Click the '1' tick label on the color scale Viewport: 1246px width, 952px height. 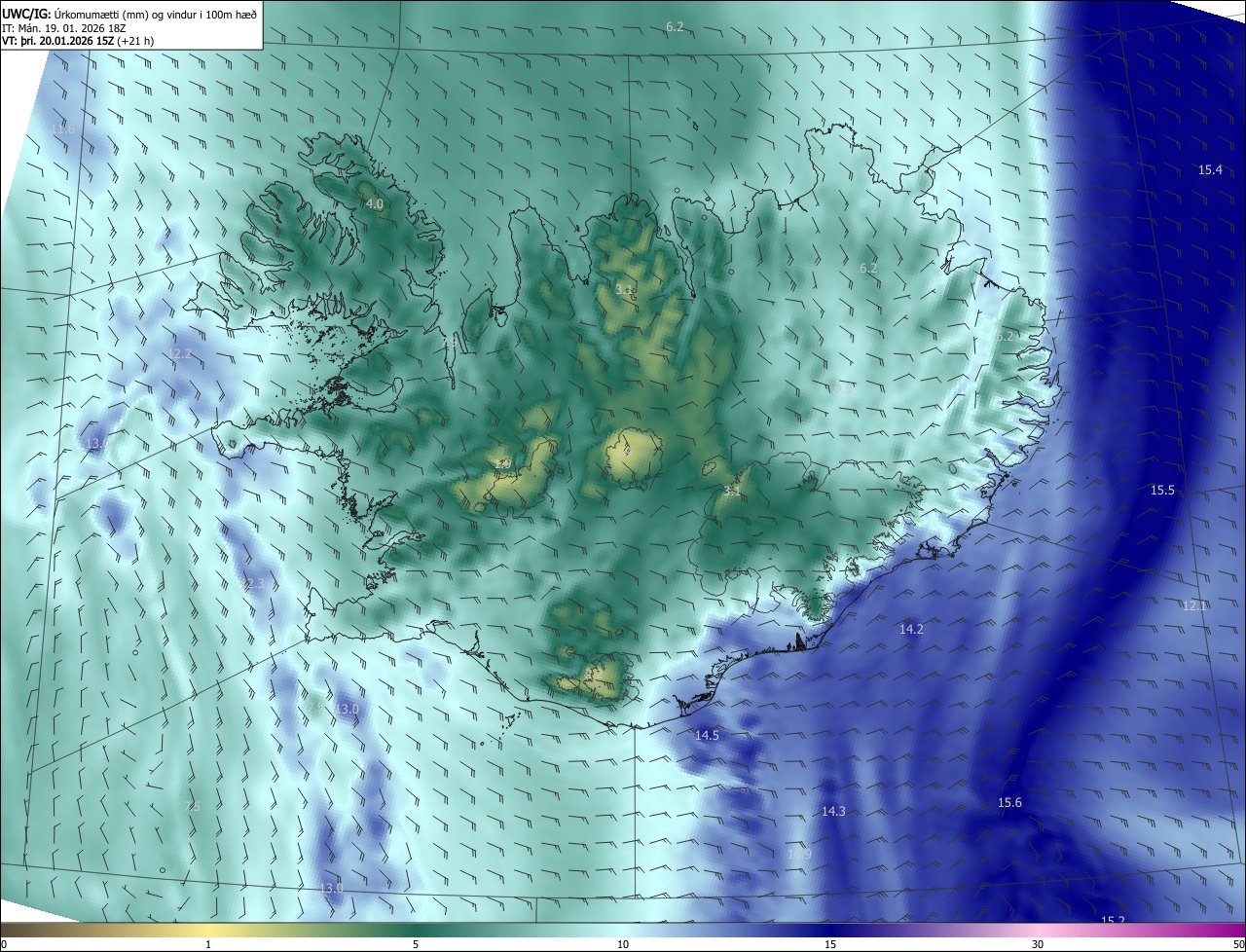[x=208, y=944]
